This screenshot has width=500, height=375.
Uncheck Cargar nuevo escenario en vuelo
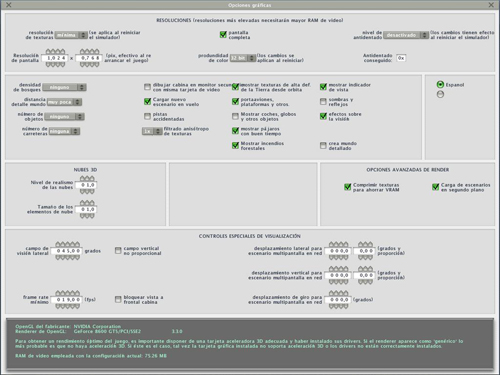point(147,101)
